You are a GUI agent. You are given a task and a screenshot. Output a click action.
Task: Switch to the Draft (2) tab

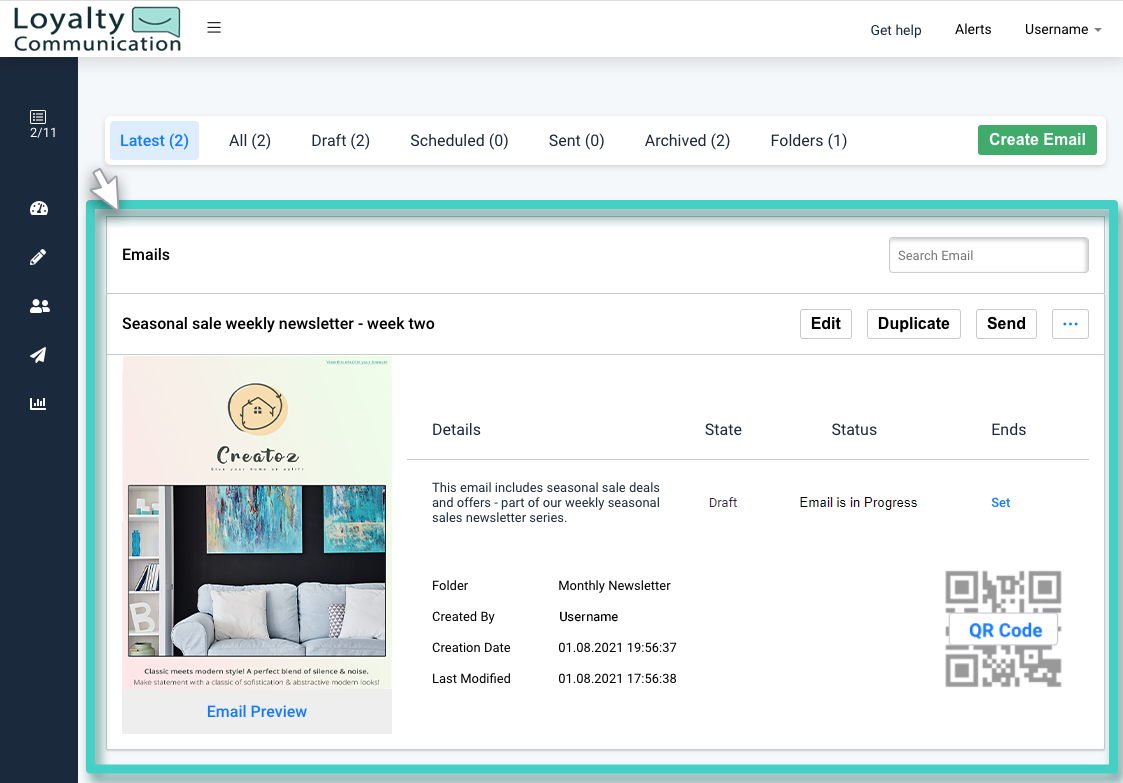pyautogui.click(x=340, y=140)
